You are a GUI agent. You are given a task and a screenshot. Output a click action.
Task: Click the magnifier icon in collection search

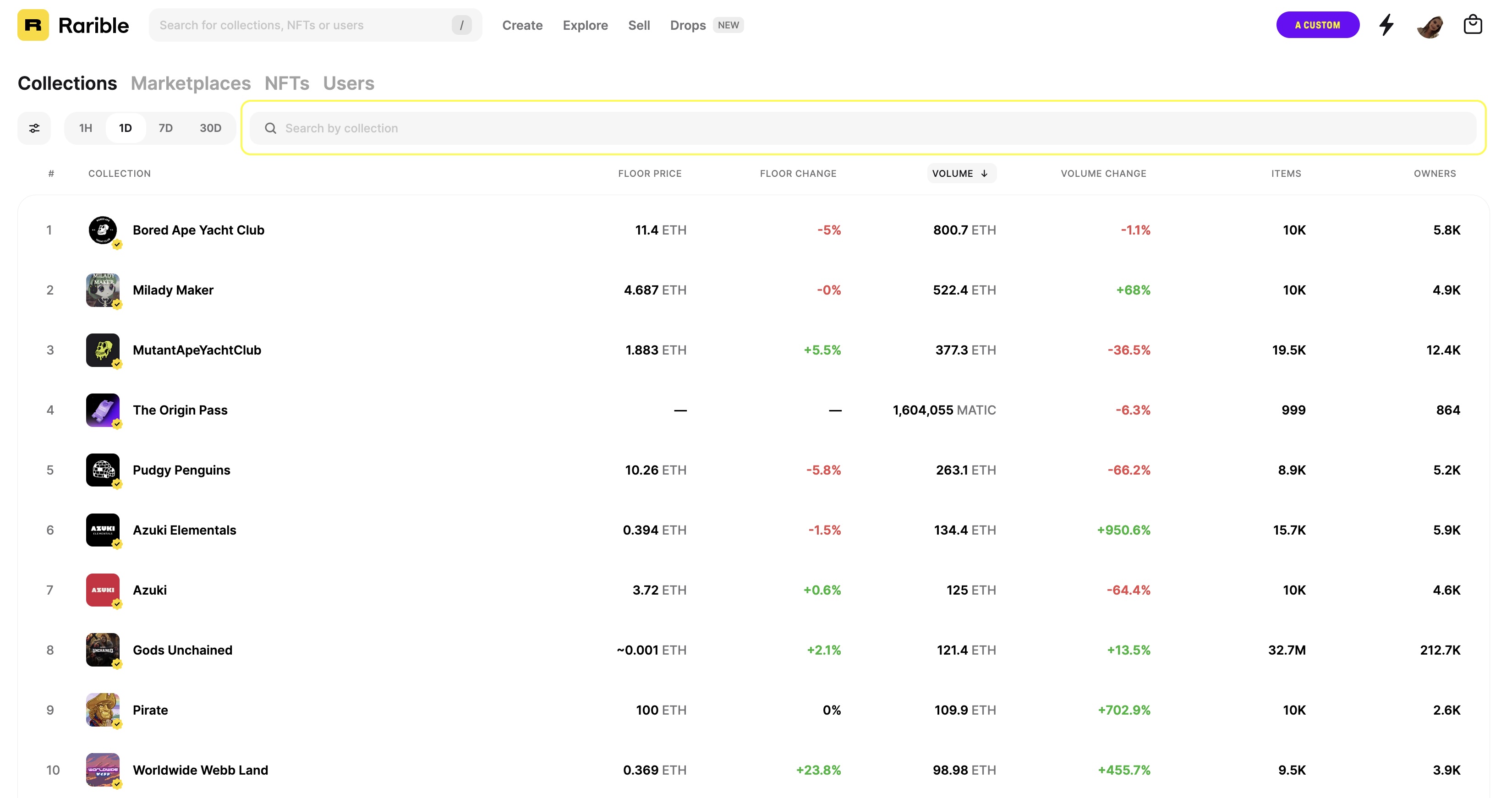tap(271, 128)
